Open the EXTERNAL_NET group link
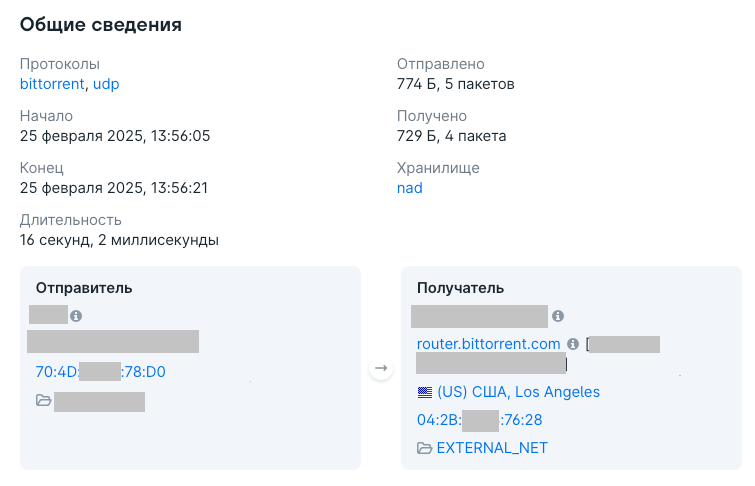The width and height of the screenshot is (755, 486). (492, 448)
